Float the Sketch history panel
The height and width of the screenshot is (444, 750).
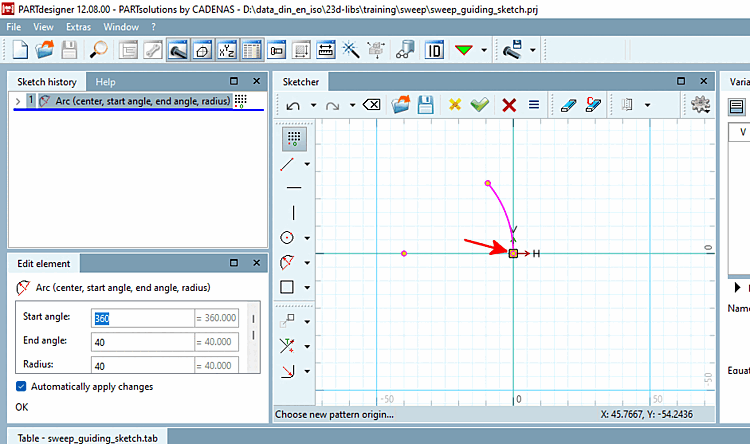pyautogui.click(x=234, y=81)
